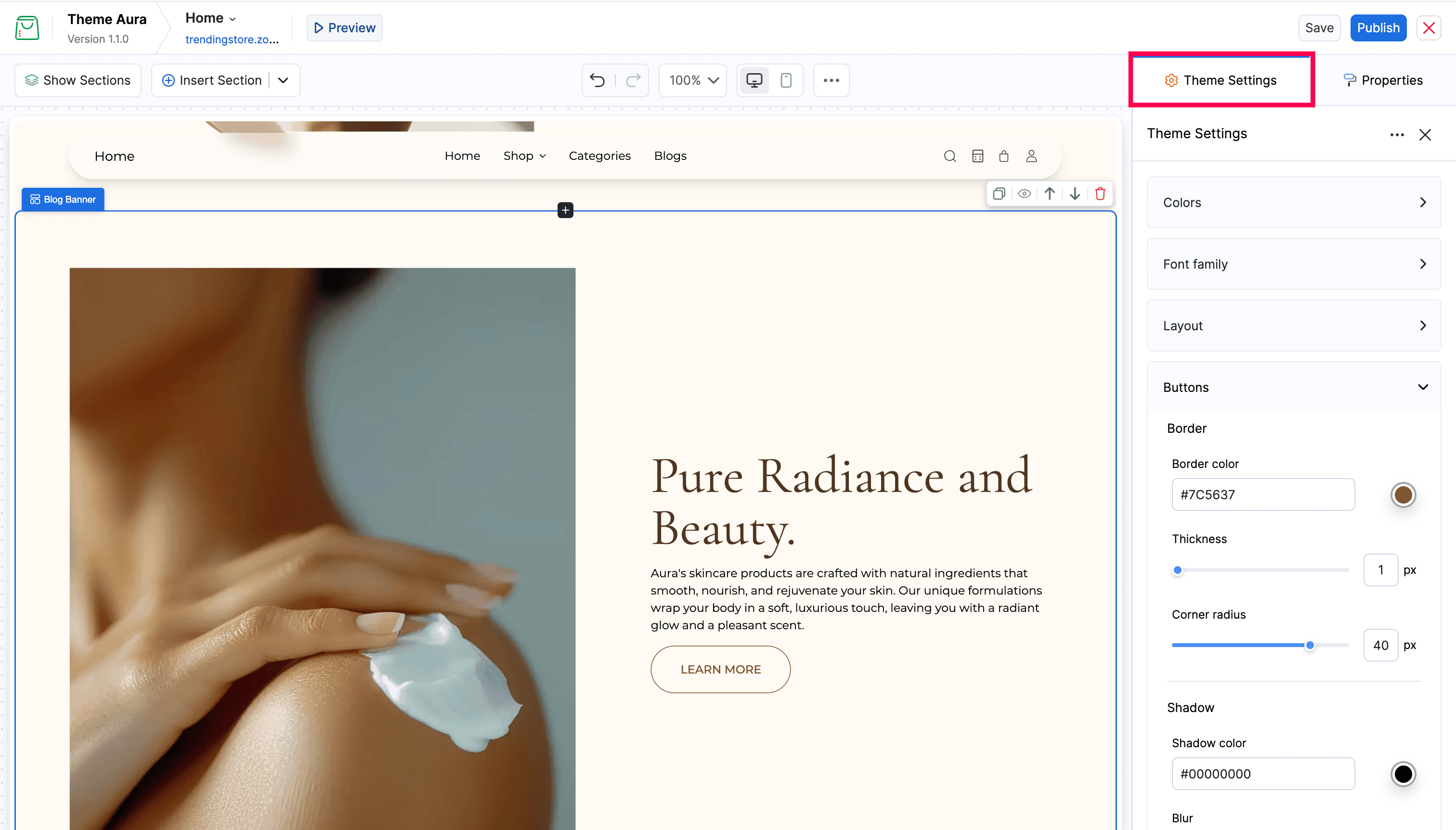Screen dimensions: 1456x830
Task: Click the Thickness value field
Action: [1380, 570]
